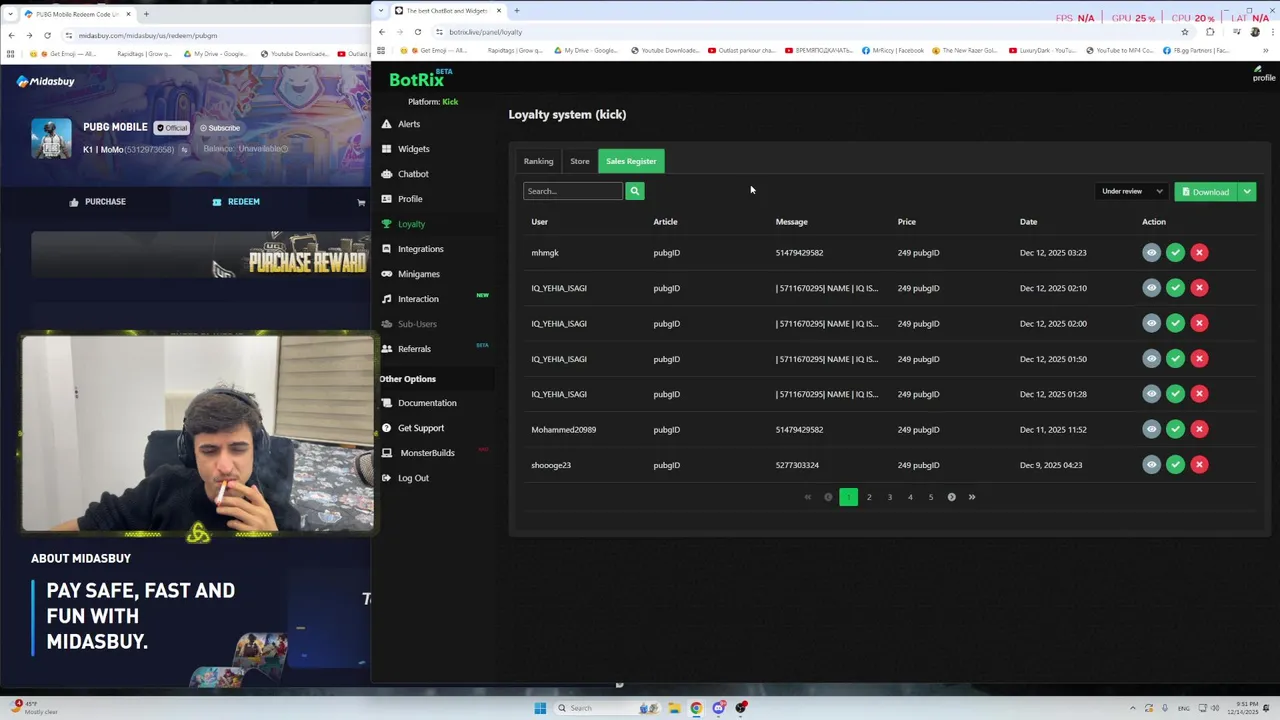Reject the Mohammed20989 sale
Viewport: 1280px width, 720px height.
1199,429
